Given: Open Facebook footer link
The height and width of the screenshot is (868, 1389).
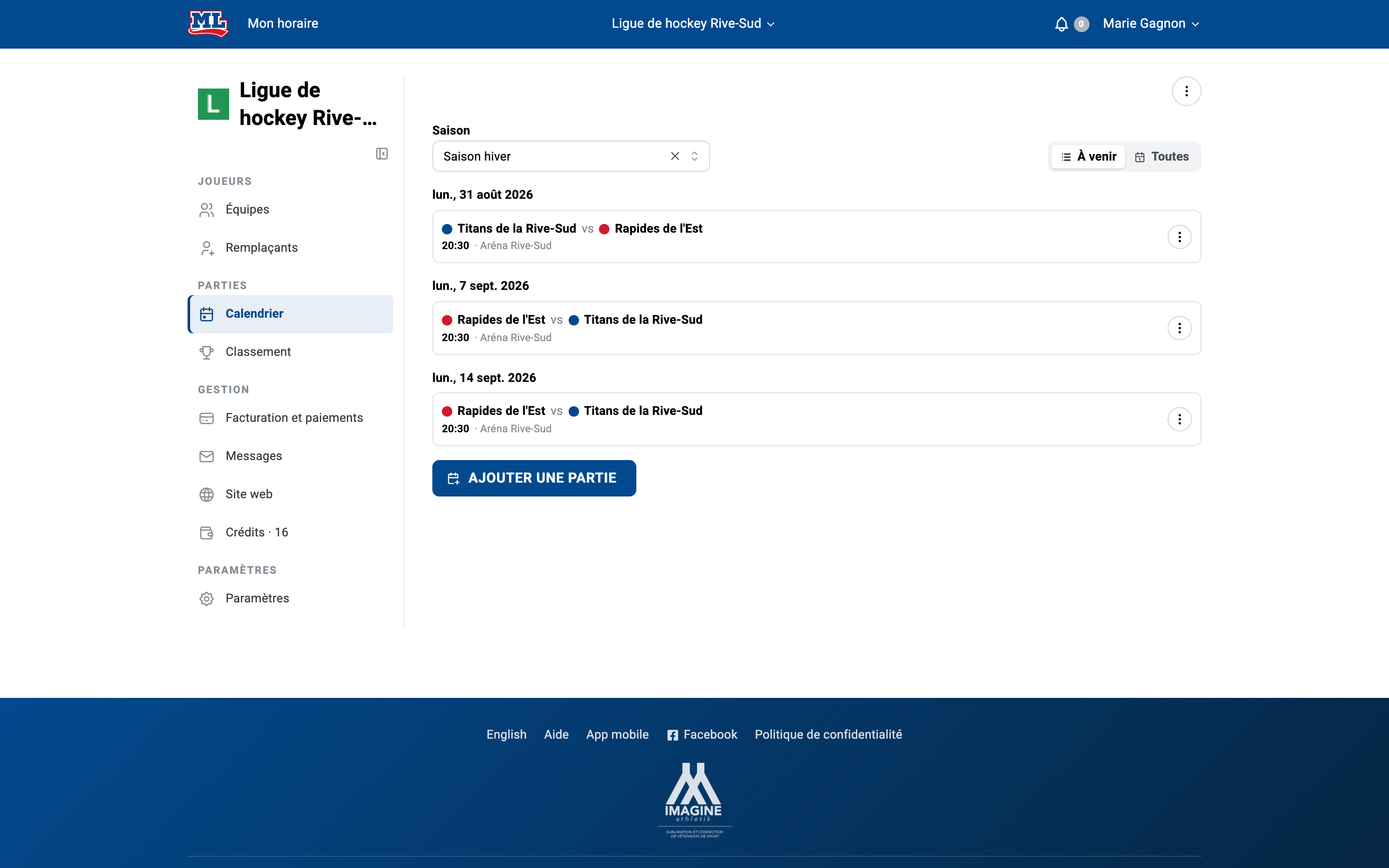Looking at the screenshot, I should pyautogui.click(x=702, y=735).
